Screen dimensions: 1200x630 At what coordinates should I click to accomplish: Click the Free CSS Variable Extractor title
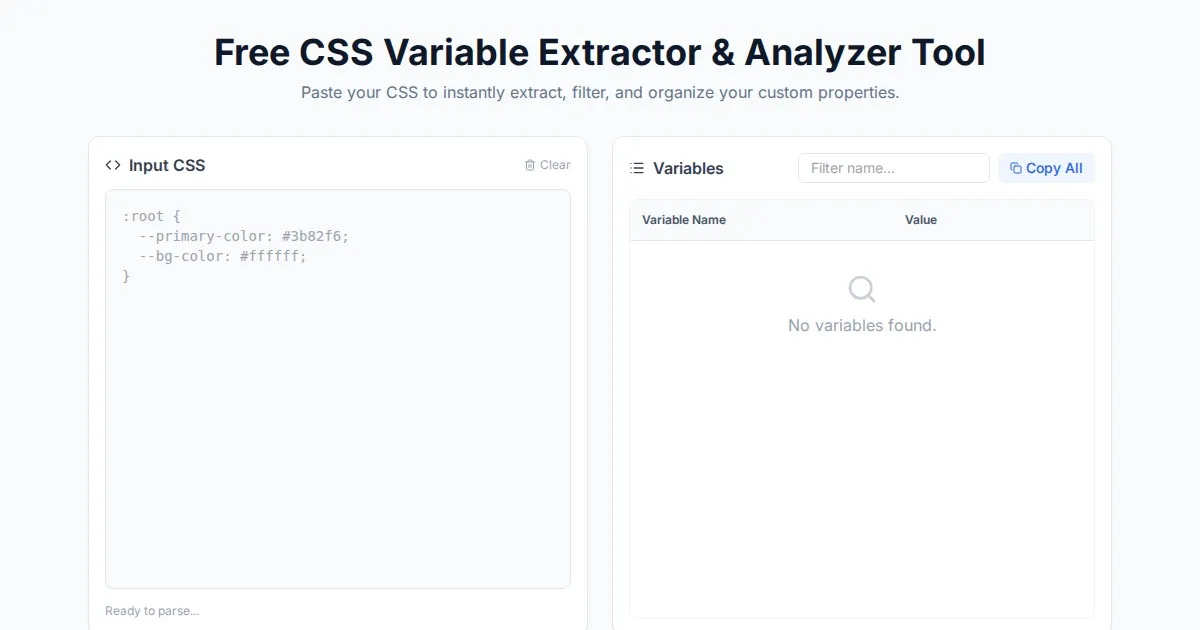[600, 53]
